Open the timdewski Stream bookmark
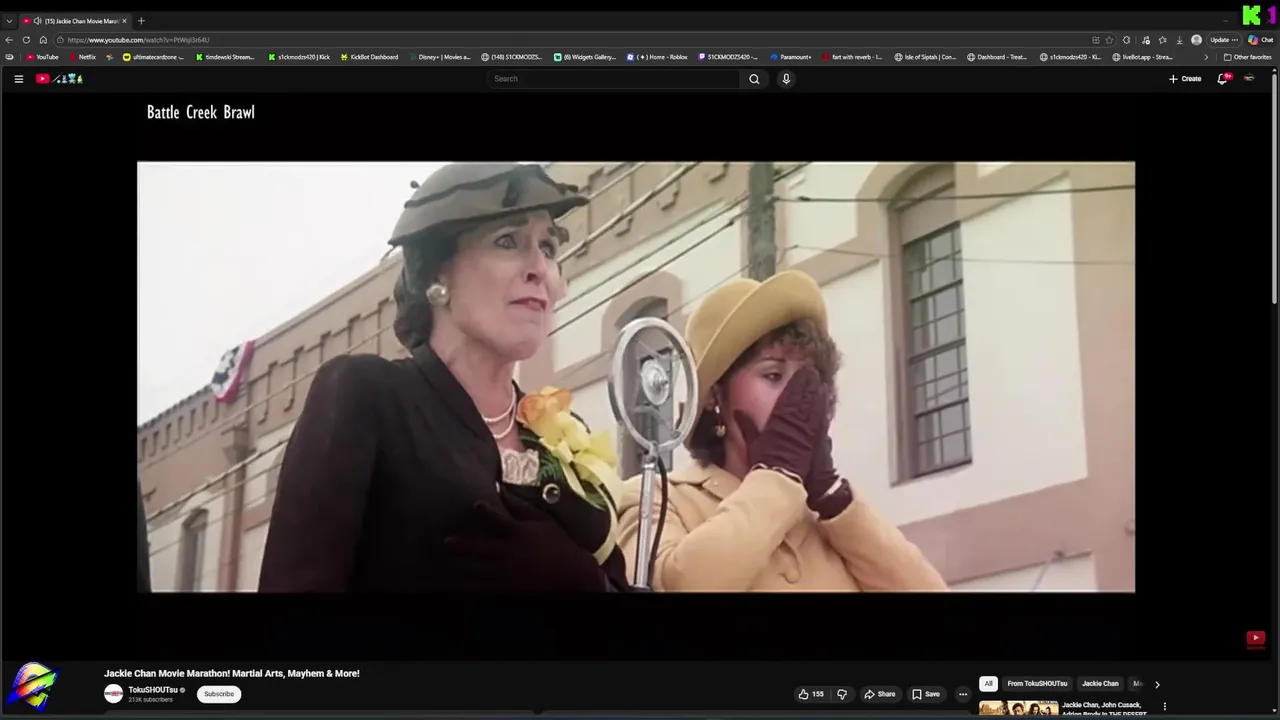This screenshot has height=720, width=1280. click(x=225, y=57)
